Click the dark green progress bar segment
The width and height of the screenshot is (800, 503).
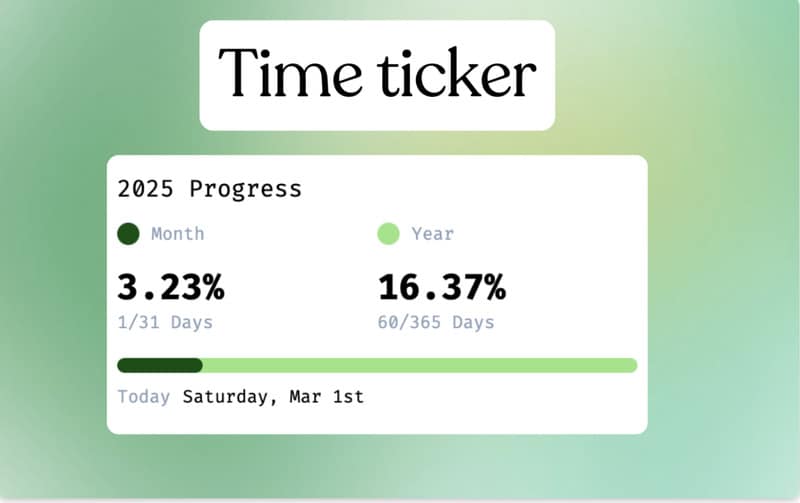158,365
